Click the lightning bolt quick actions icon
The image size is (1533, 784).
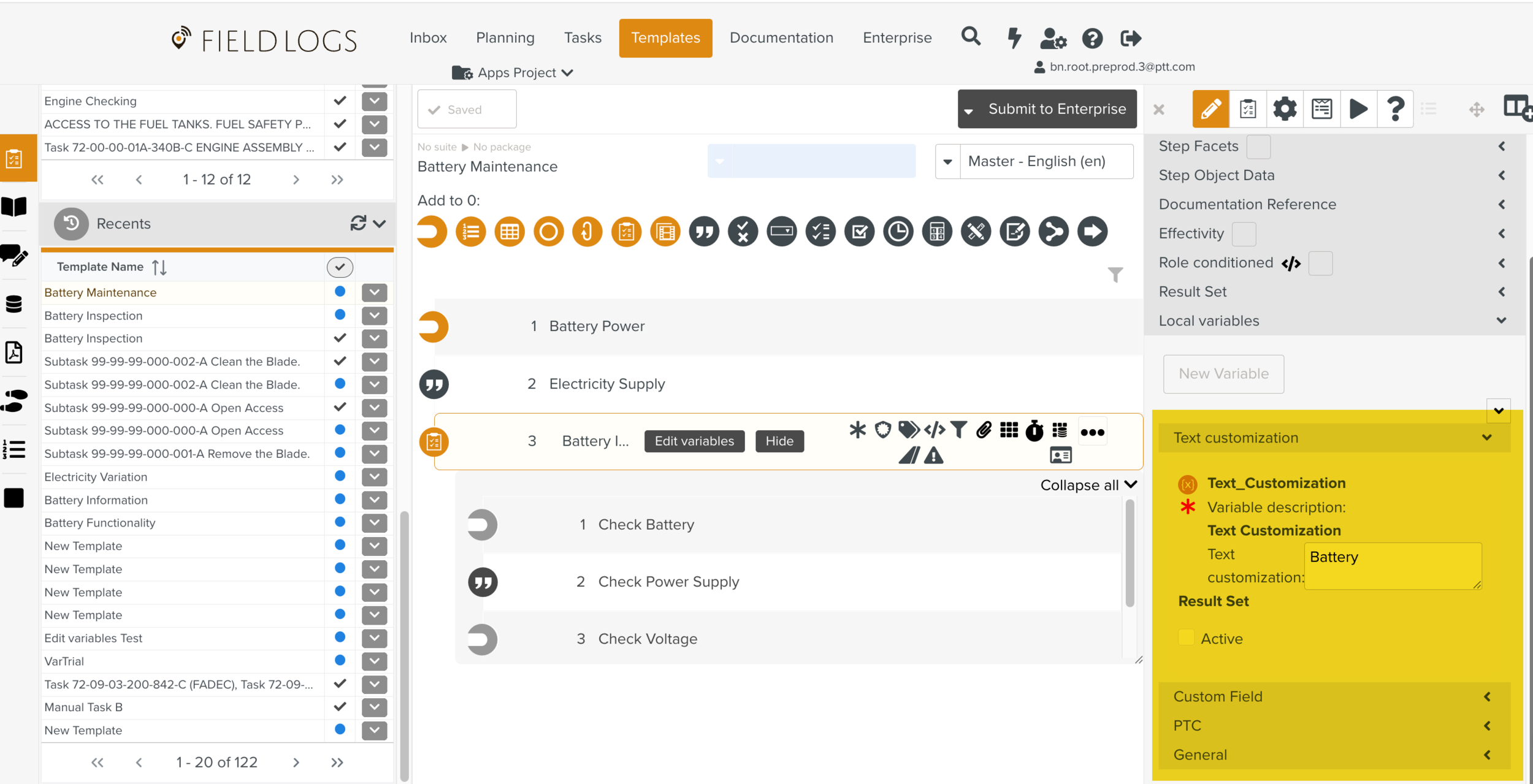[1014, 38]
